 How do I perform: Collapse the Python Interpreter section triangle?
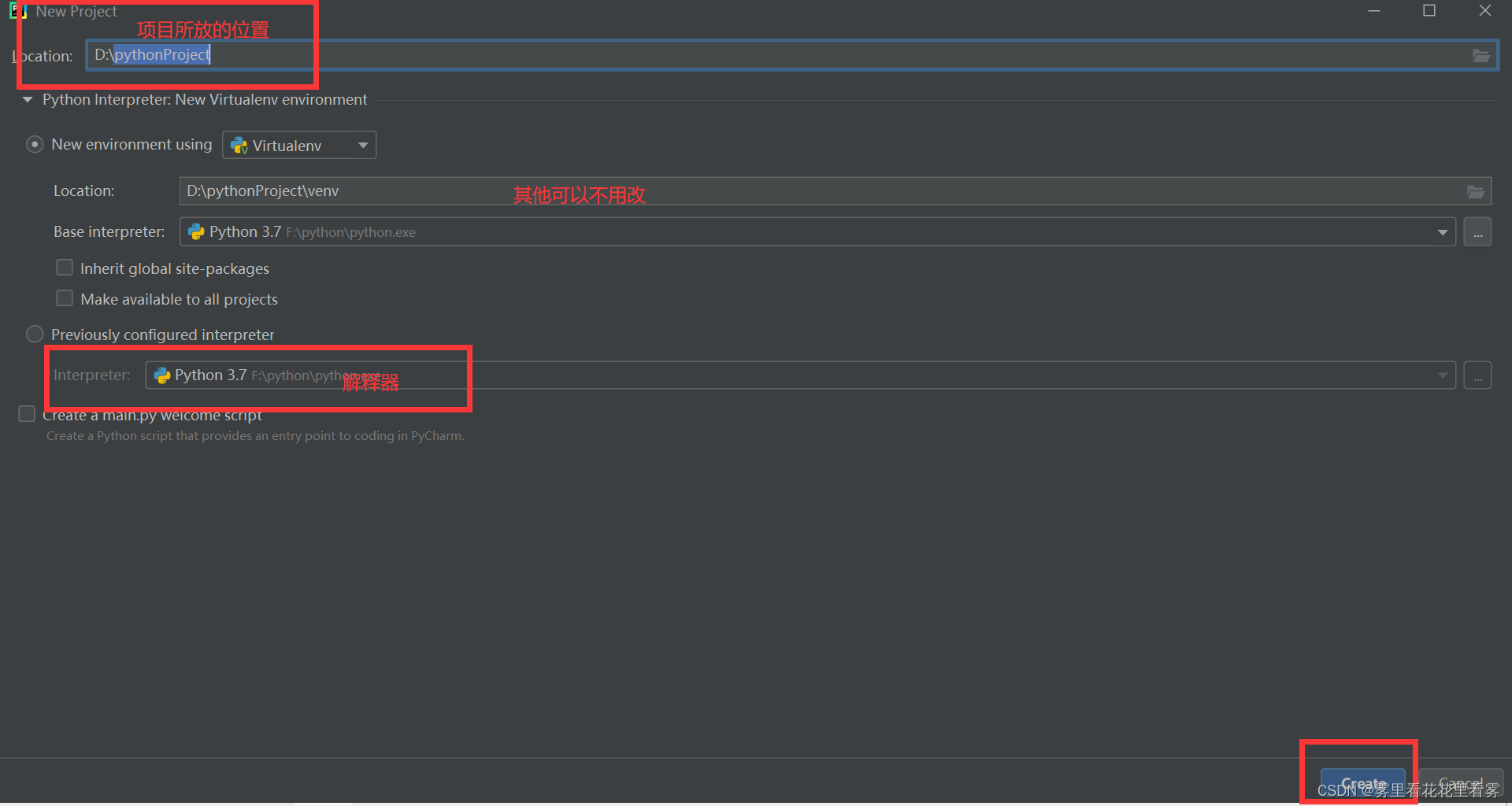28,100
